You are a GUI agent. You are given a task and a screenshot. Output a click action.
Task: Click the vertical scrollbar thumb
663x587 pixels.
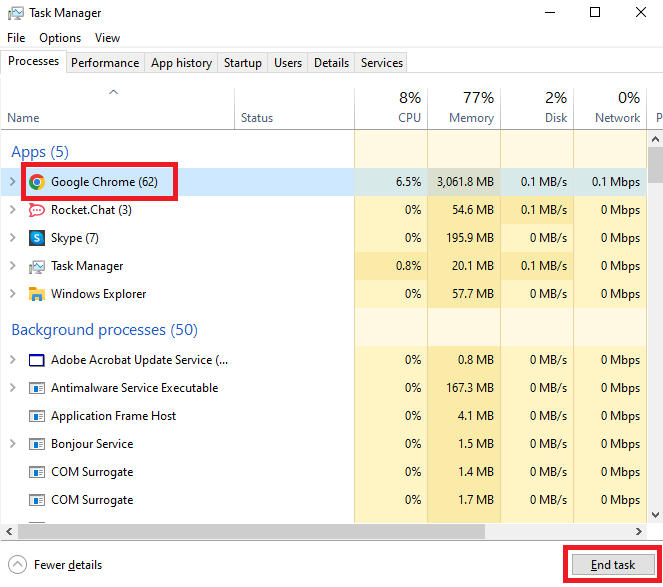pyautogui.click(x=655, y=165)
